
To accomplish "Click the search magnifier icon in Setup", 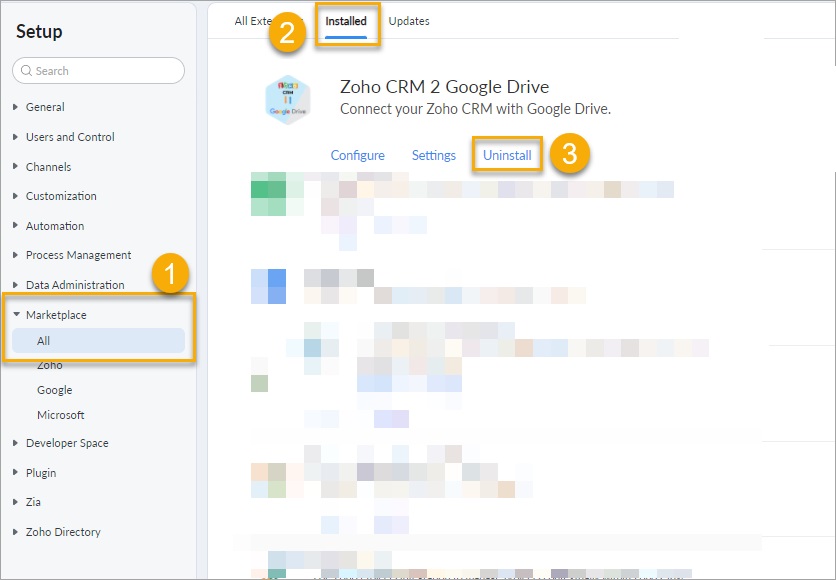I will tap(26, 70).
